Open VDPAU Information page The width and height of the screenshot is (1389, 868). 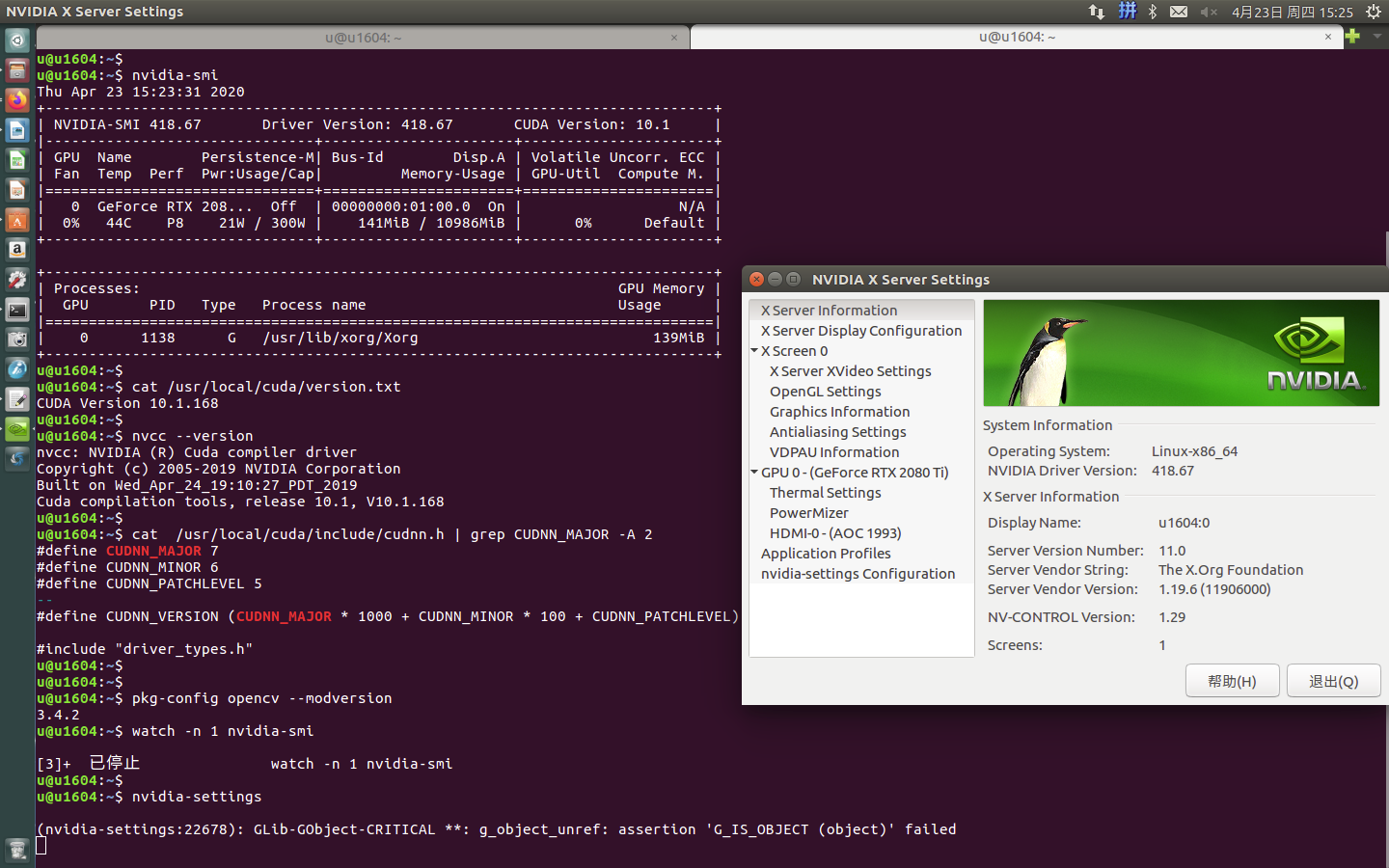[834, 452]
